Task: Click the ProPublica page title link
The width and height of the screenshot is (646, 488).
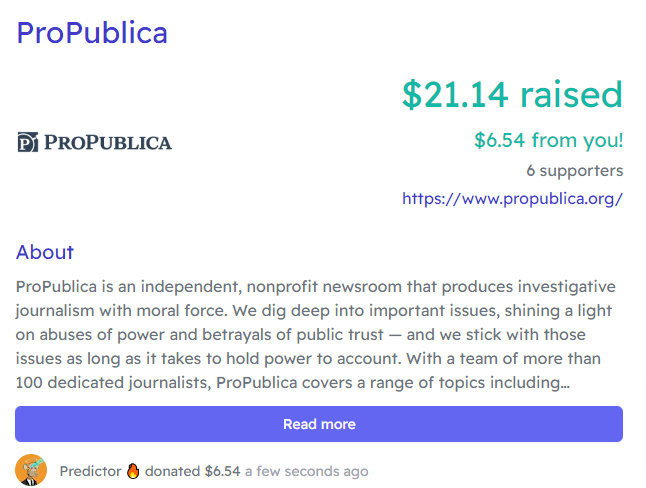Action: (x=92, y=33)
